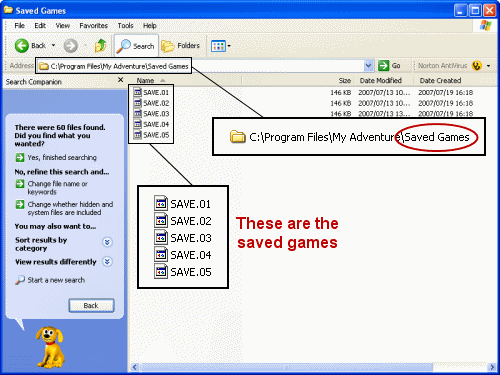
Task: Expand Sort results by category
Action: click(107, 242)
